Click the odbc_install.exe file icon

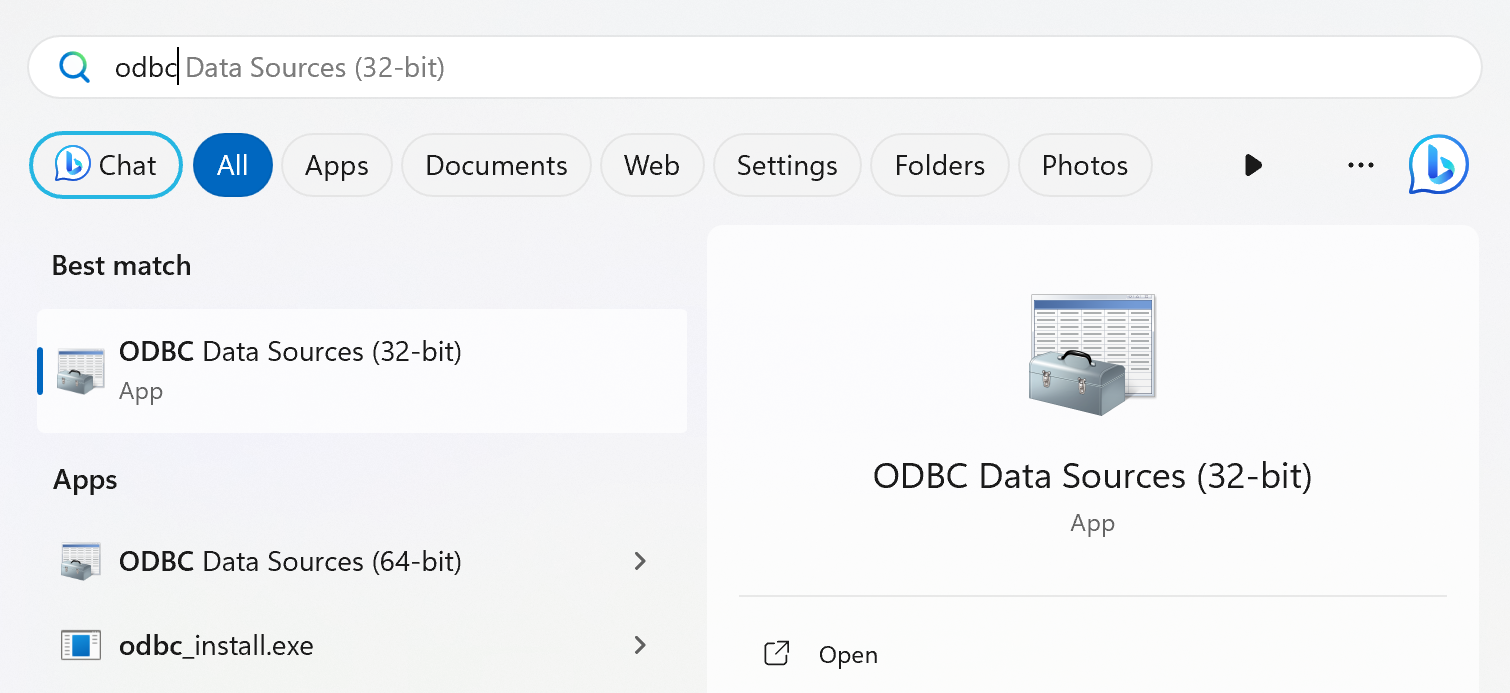point(81,646)
